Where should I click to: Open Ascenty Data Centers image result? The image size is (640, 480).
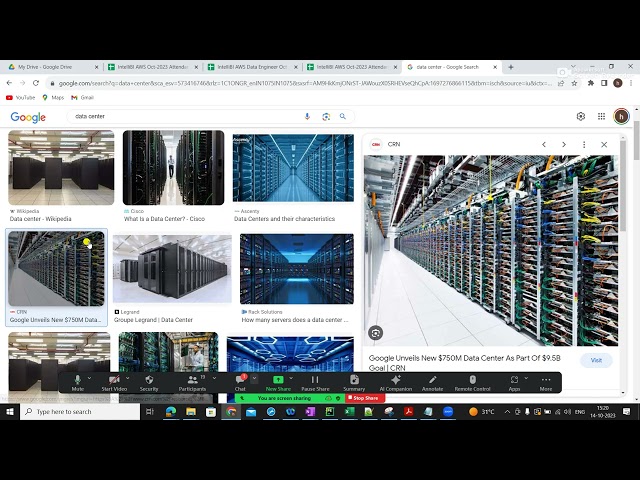293,168
